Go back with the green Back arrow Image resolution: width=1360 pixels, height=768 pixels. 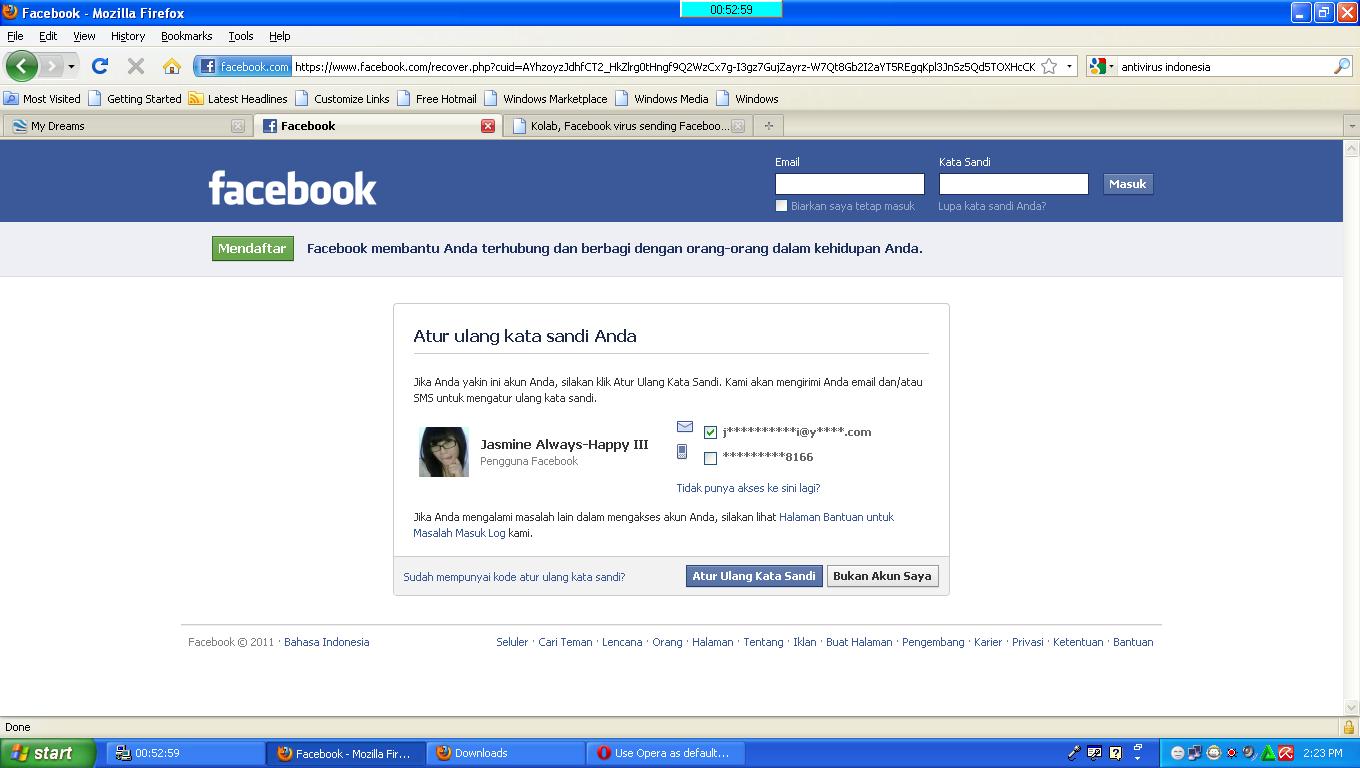pos(21,66)
